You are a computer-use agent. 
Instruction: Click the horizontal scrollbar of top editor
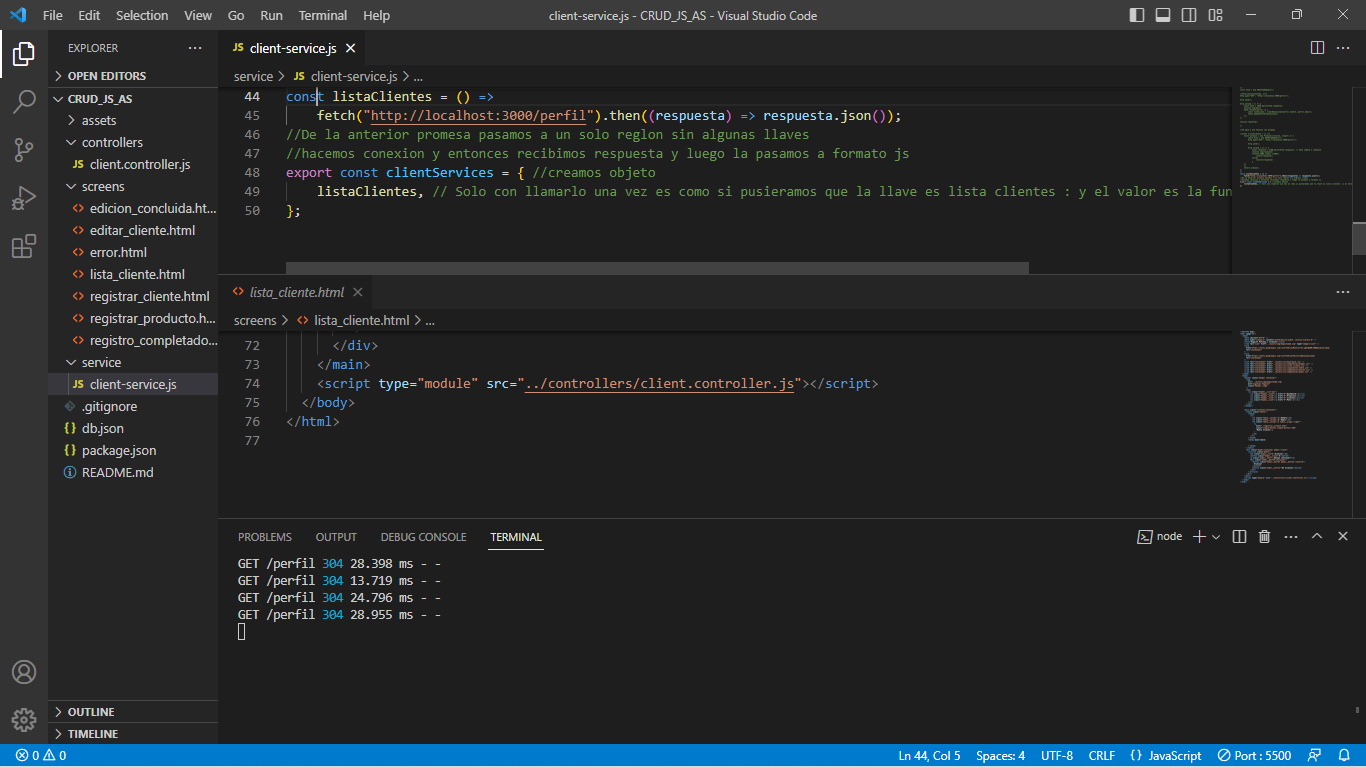pyautogui.click(x=657, y=268)
